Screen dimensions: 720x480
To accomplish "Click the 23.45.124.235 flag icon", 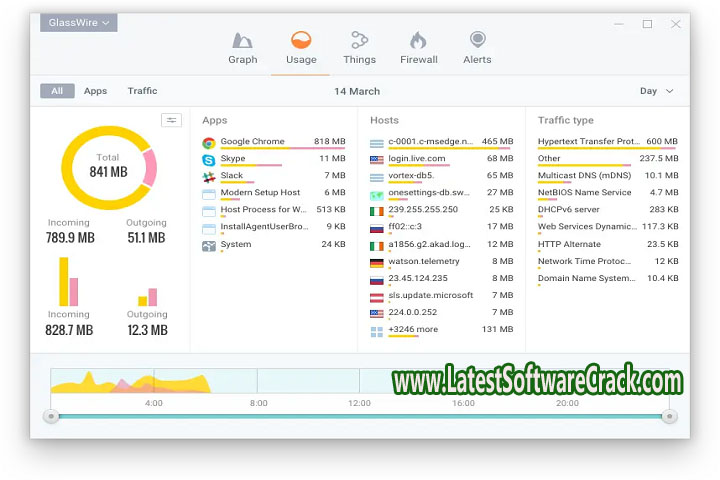I will point(377,280).
